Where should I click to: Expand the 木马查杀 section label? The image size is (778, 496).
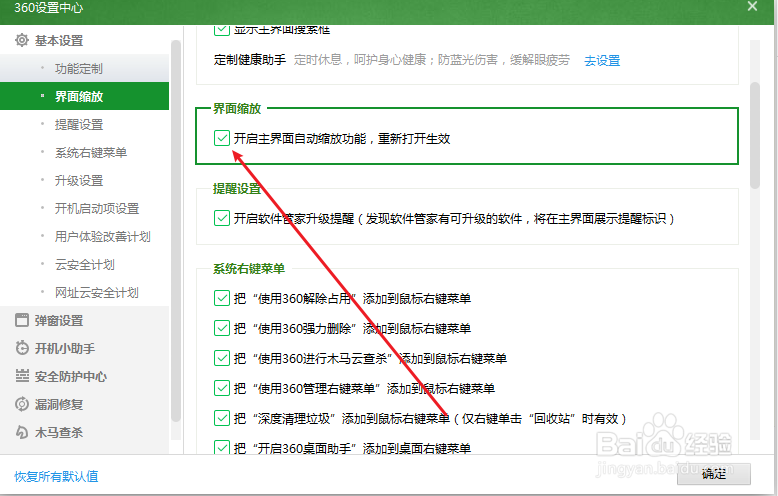point(59,433)
